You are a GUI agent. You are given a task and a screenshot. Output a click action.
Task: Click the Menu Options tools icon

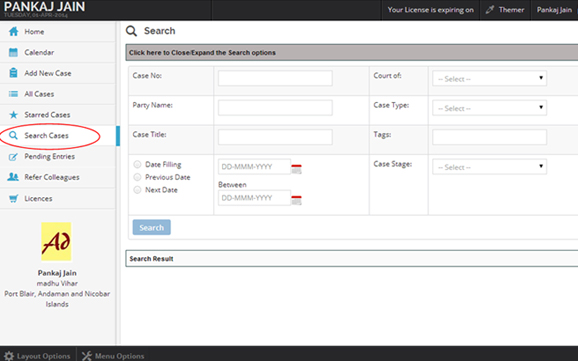pos(87,356)
